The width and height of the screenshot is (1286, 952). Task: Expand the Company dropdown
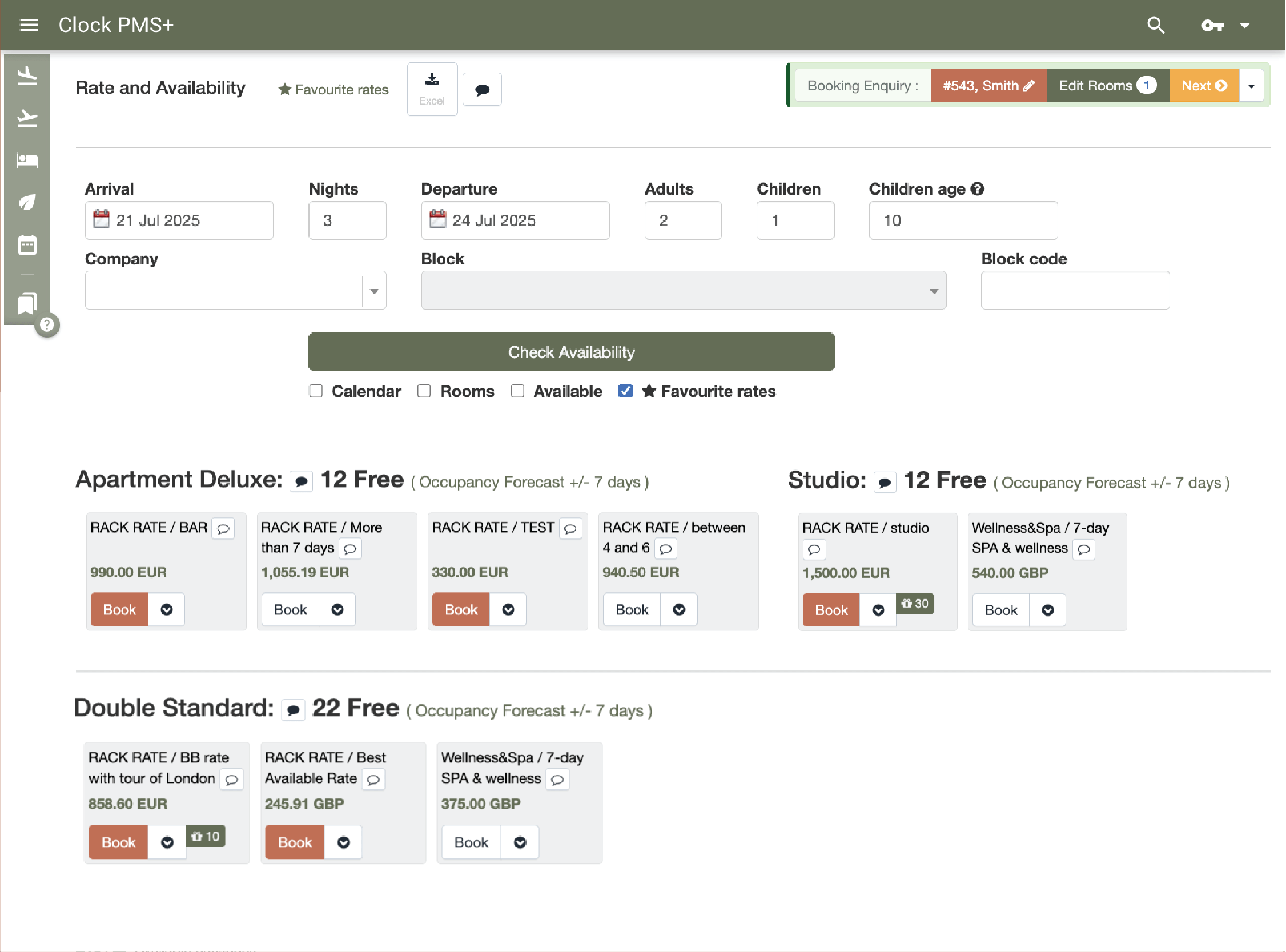click(374, 291)
